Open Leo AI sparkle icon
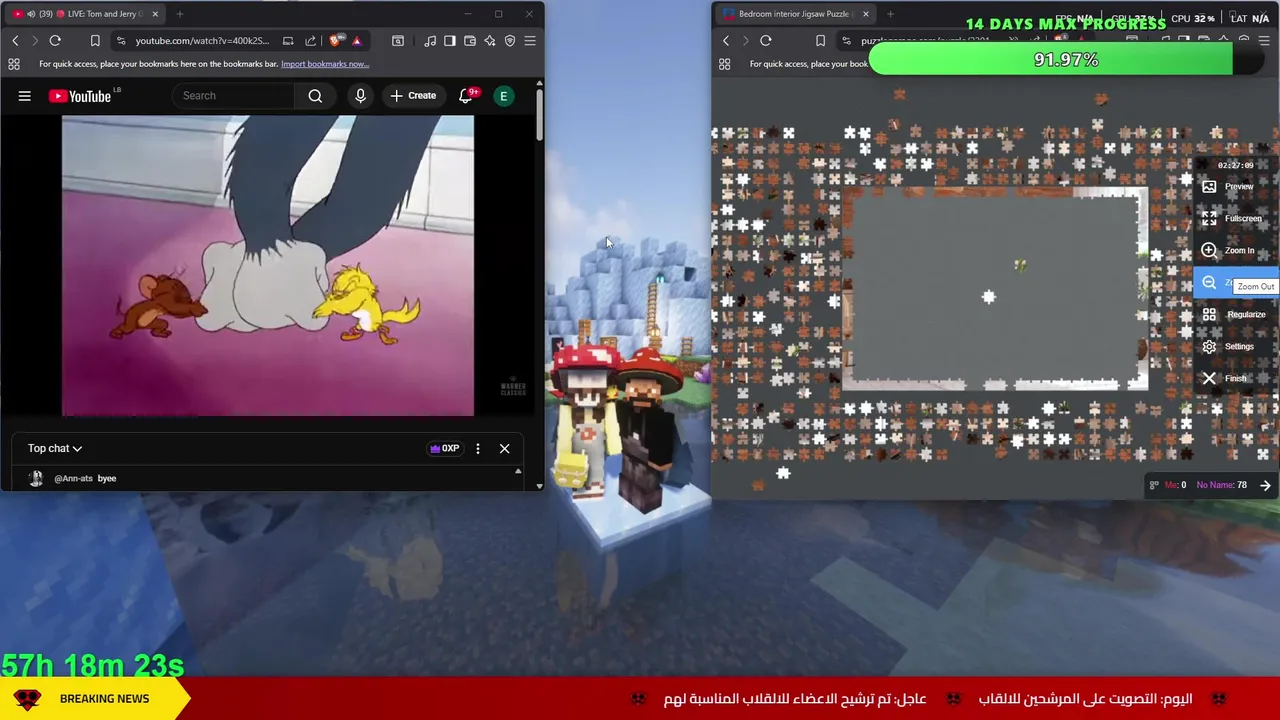The height and width of the screenshot is (720, 1280). tap(490, 41)
